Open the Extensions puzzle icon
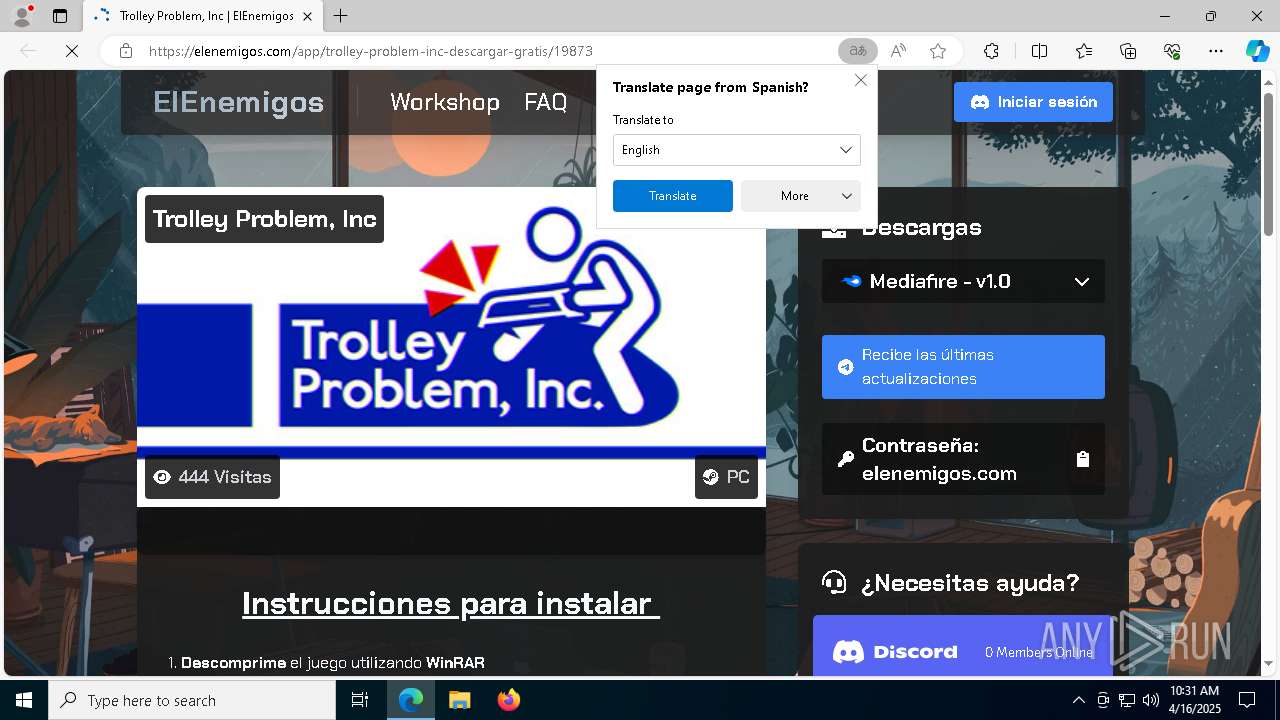The width and height of the screenshot is (1280, 720). 991,51
